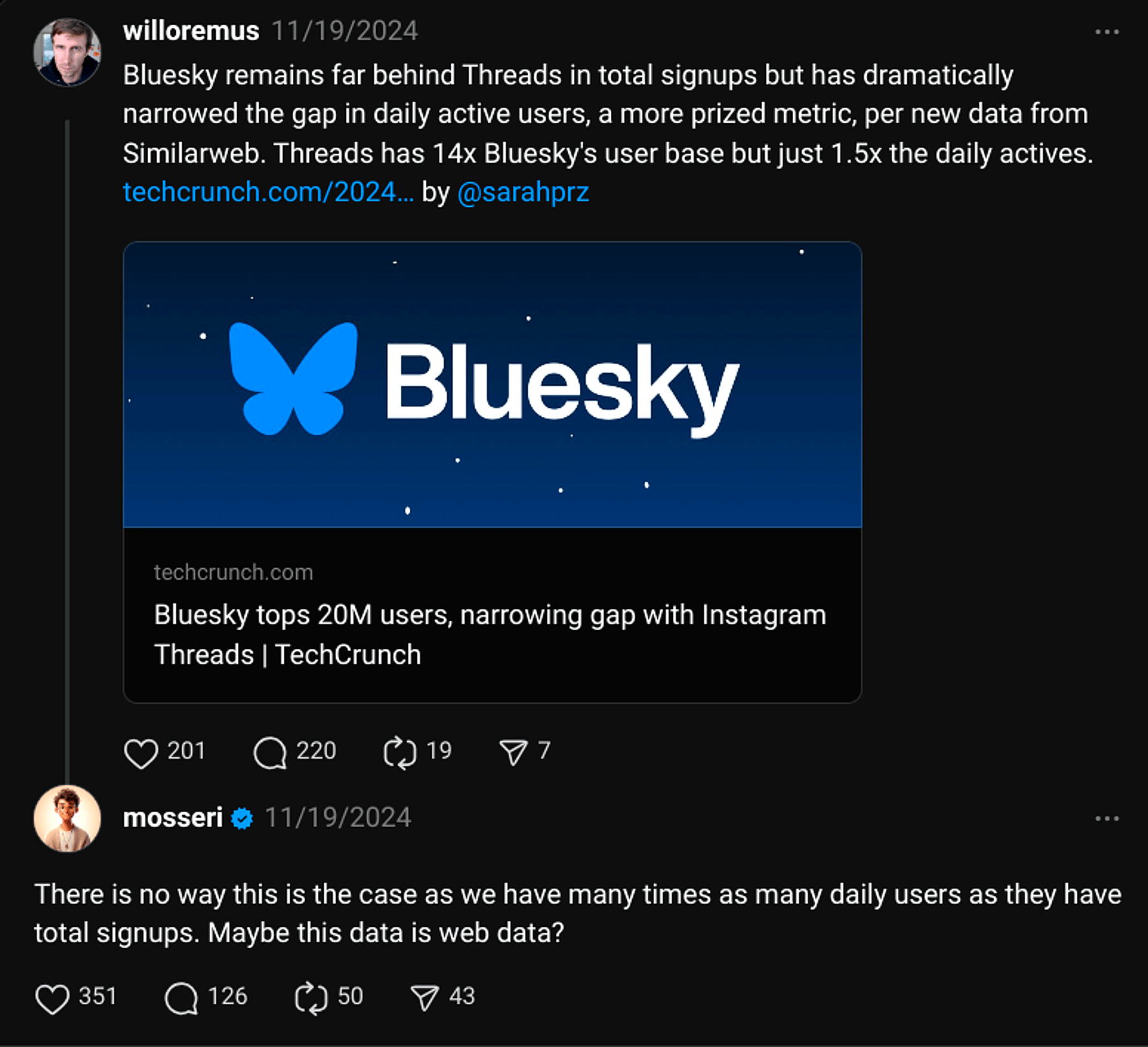Like the willoremus post
Screen dimensions: 1148x1047
pyautogui.click(x=140, y=753)
